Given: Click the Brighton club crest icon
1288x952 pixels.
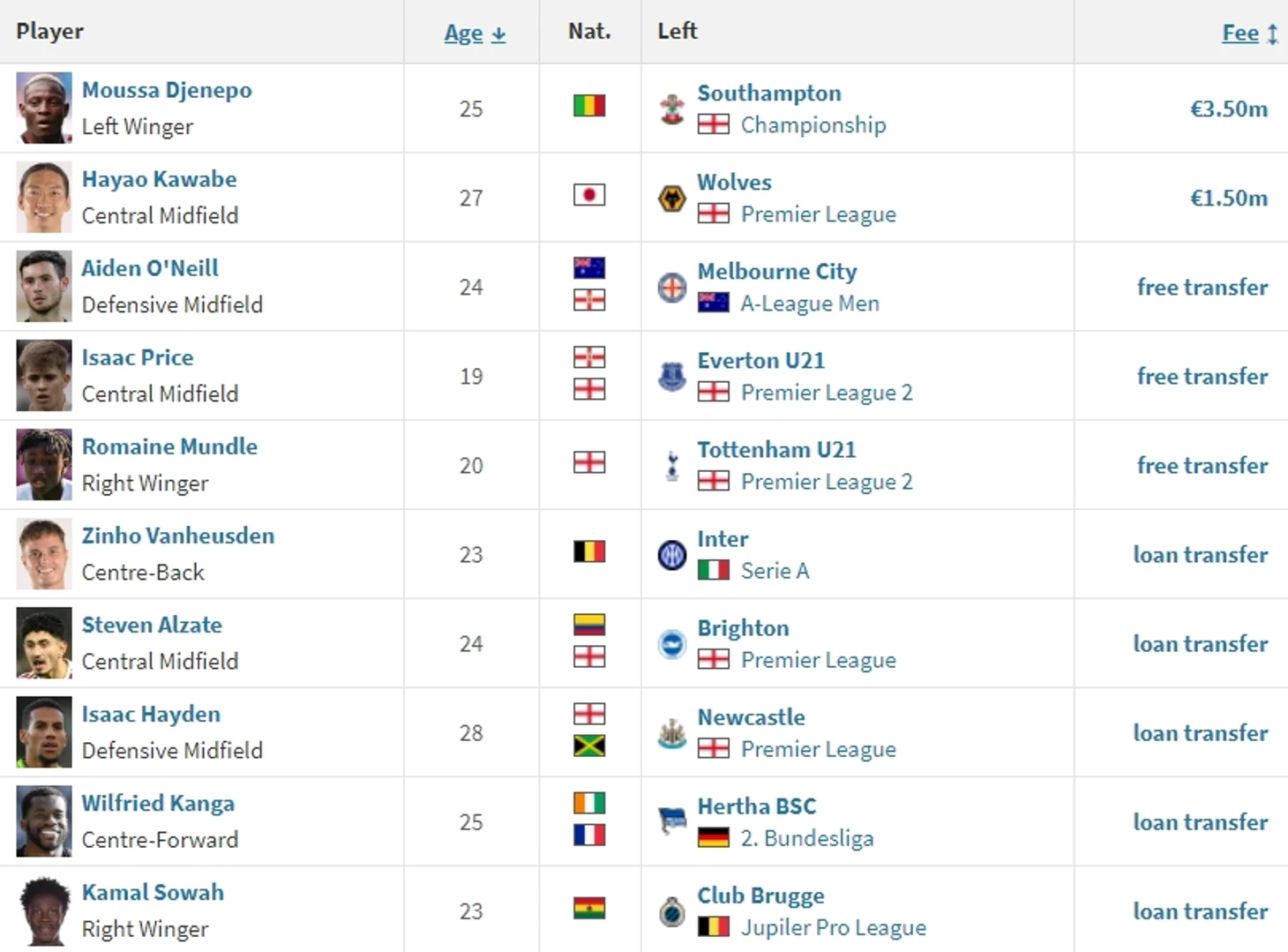Looking at the screenshot, I should point(672,644).
